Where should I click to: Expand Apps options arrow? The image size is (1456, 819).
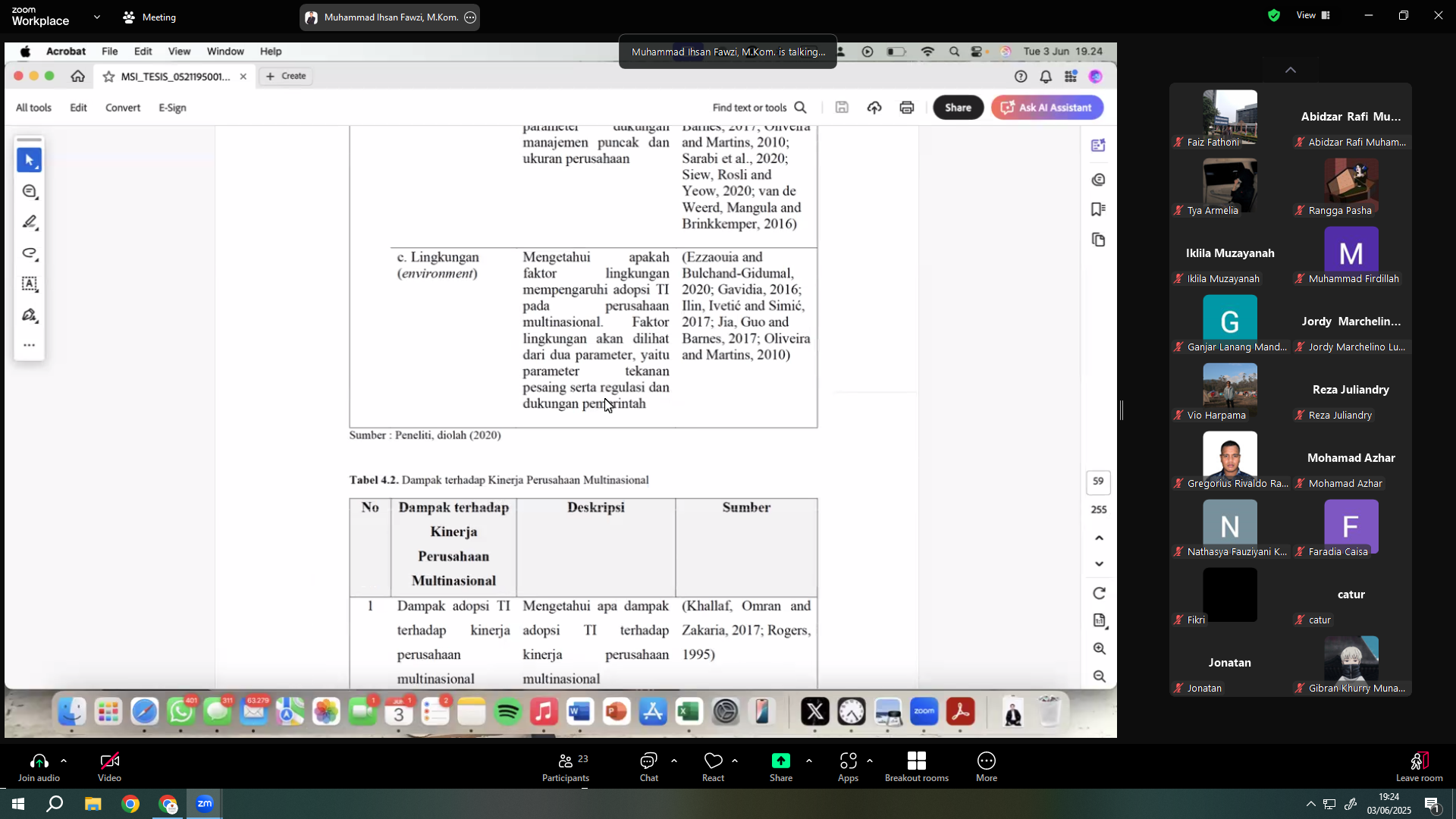(x=870, y=761)
